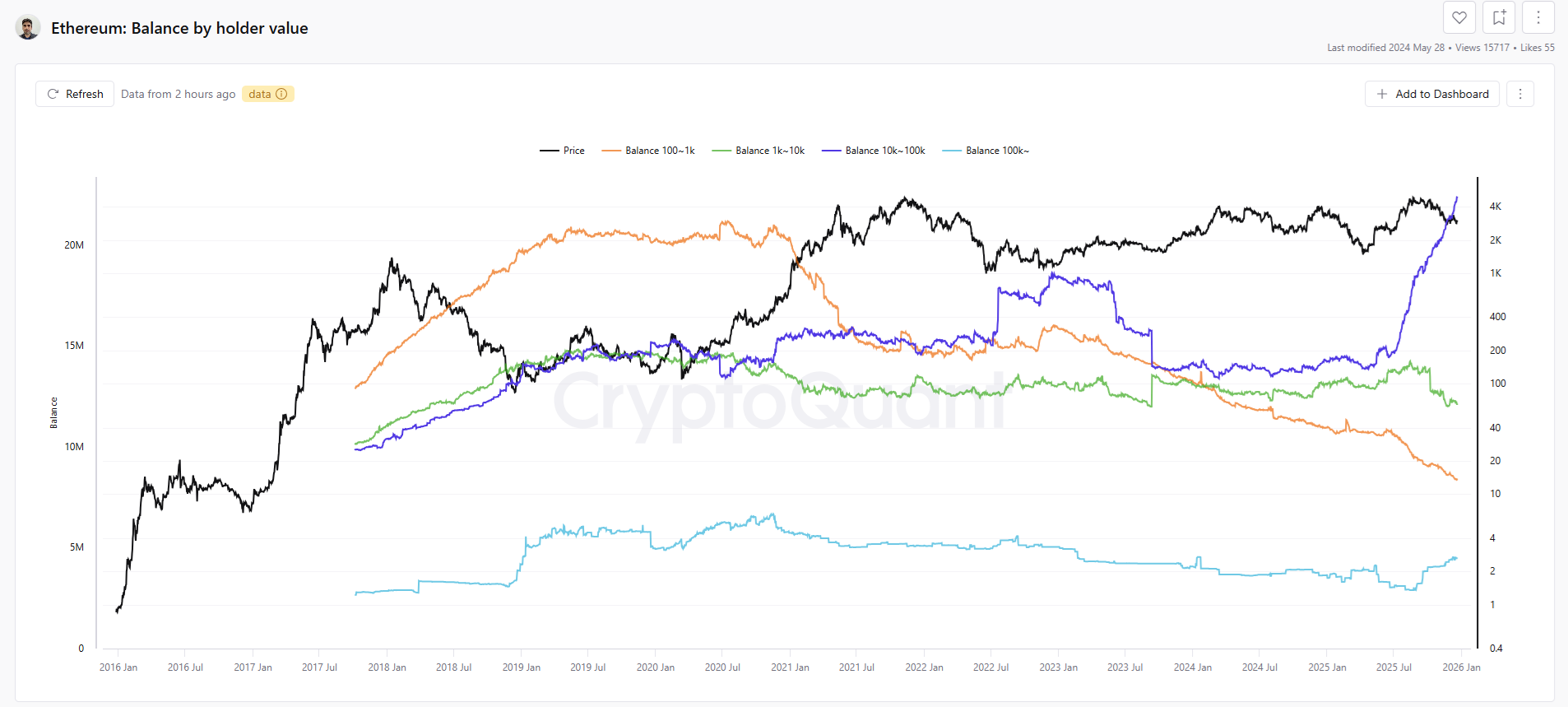The image size is (1568, 707).
Task: Hide the Price series in the legend
Action: 563,150
